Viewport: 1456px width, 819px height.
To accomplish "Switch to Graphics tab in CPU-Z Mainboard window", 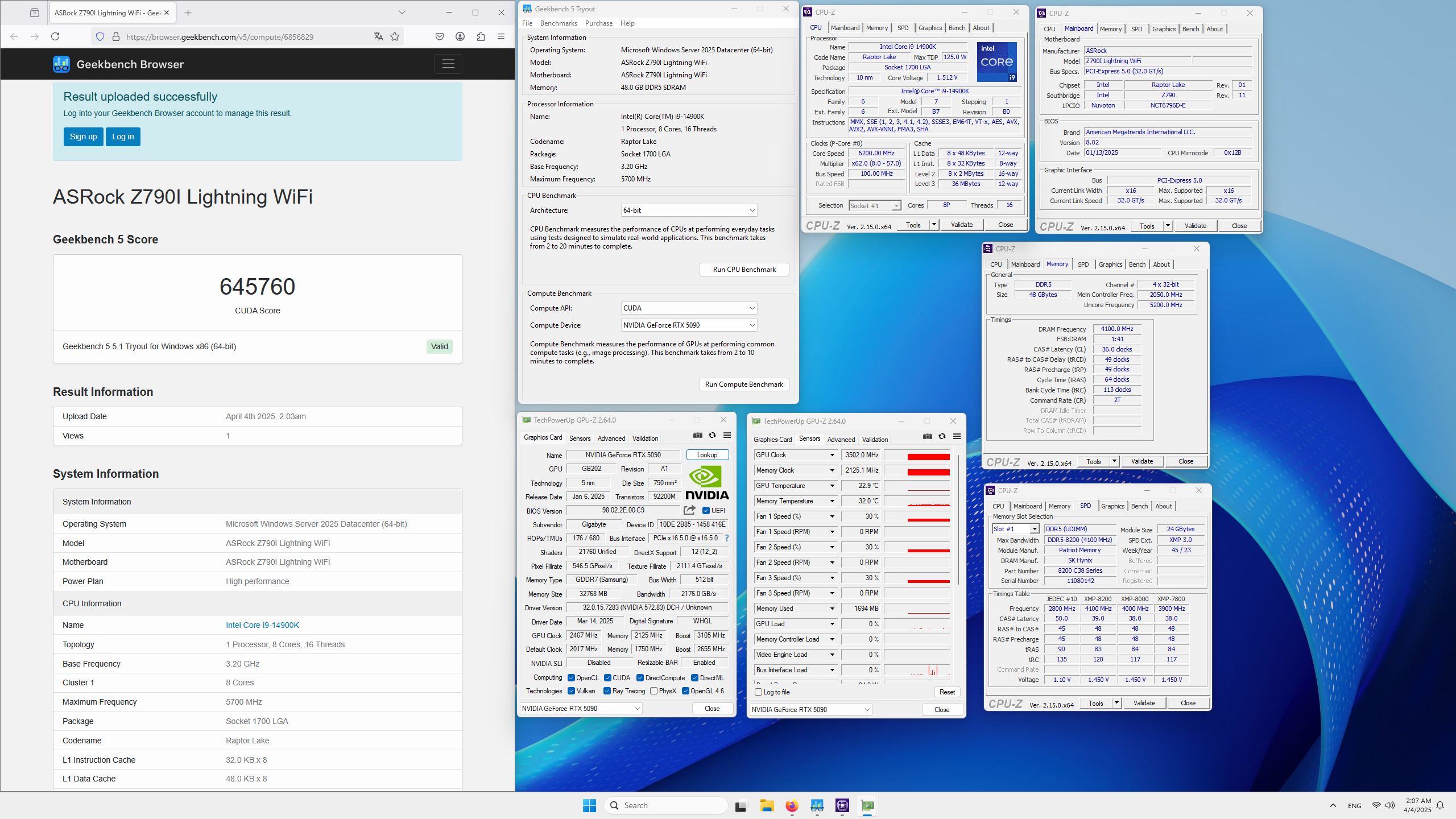I will coord(1164,29).
